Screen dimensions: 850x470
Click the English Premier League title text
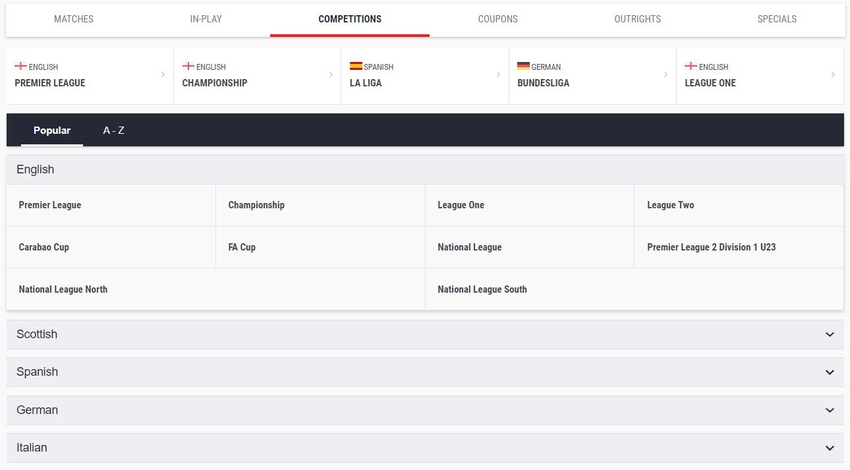(x=50, y=83)
